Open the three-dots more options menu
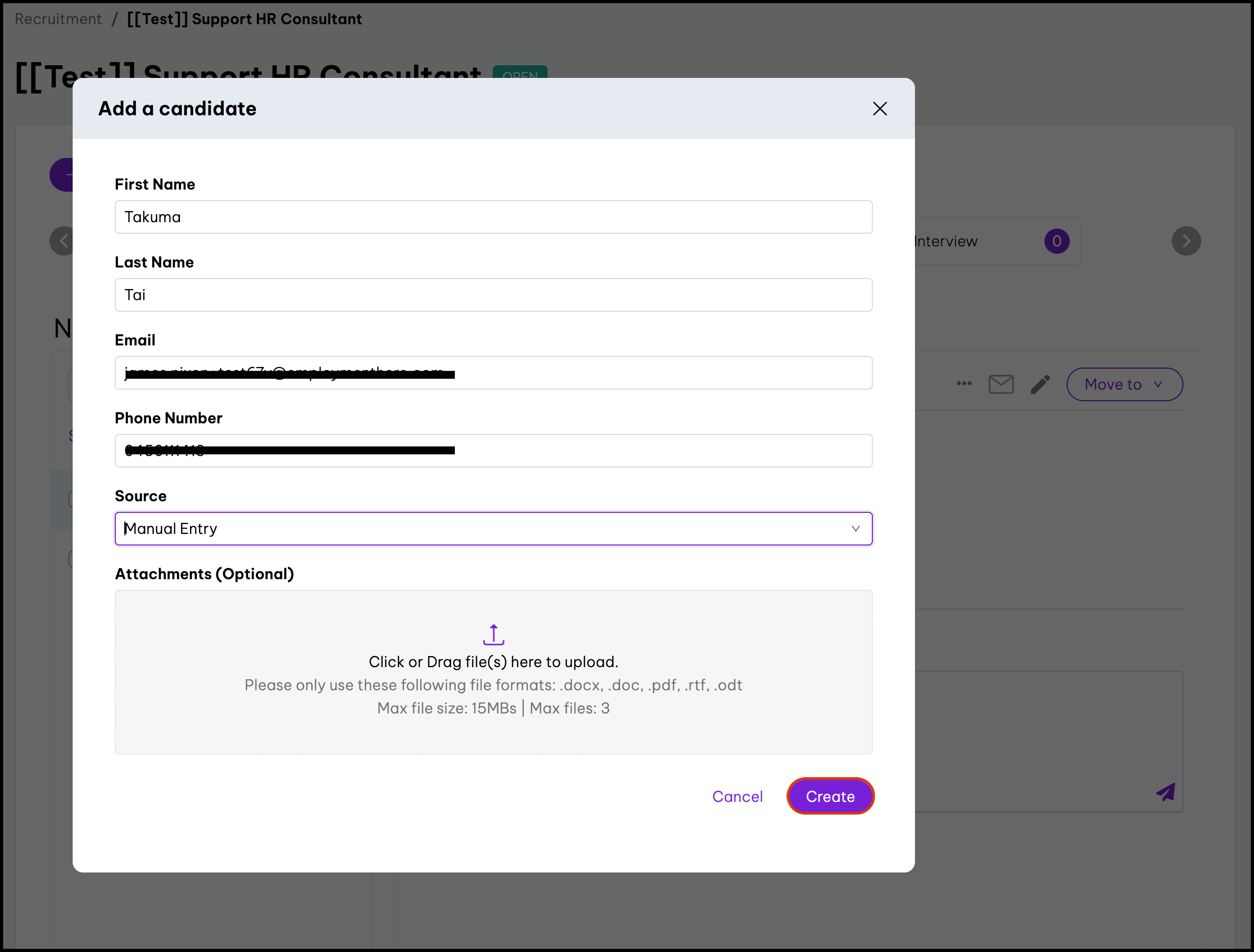1254x952 pixels. pyautogui.click(x=964, y=384)
